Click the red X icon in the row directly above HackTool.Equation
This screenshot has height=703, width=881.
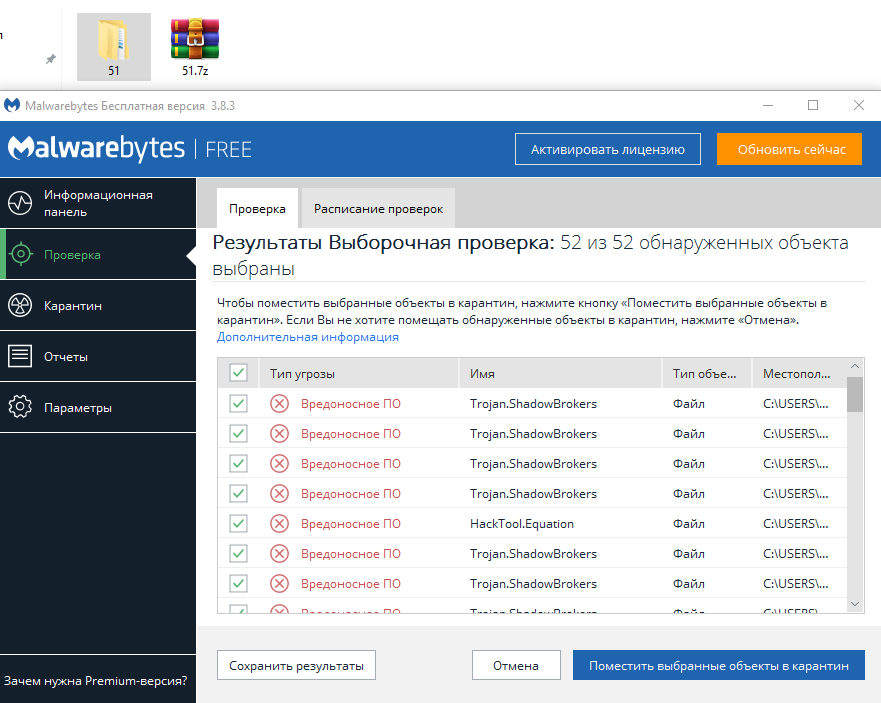pos(279,493)
